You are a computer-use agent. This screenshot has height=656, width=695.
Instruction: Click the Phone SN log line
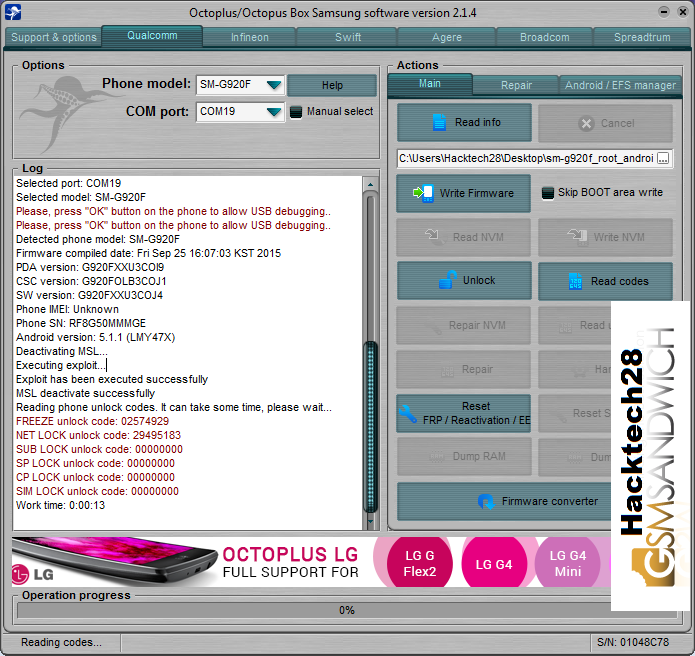click(81, 323)
